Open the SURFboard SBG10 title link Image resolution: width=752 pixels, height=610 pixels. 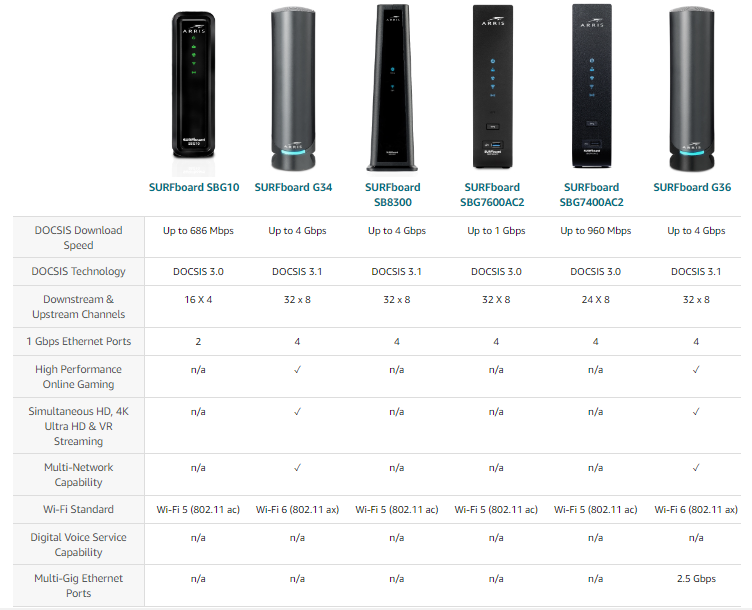click(198, 187)
